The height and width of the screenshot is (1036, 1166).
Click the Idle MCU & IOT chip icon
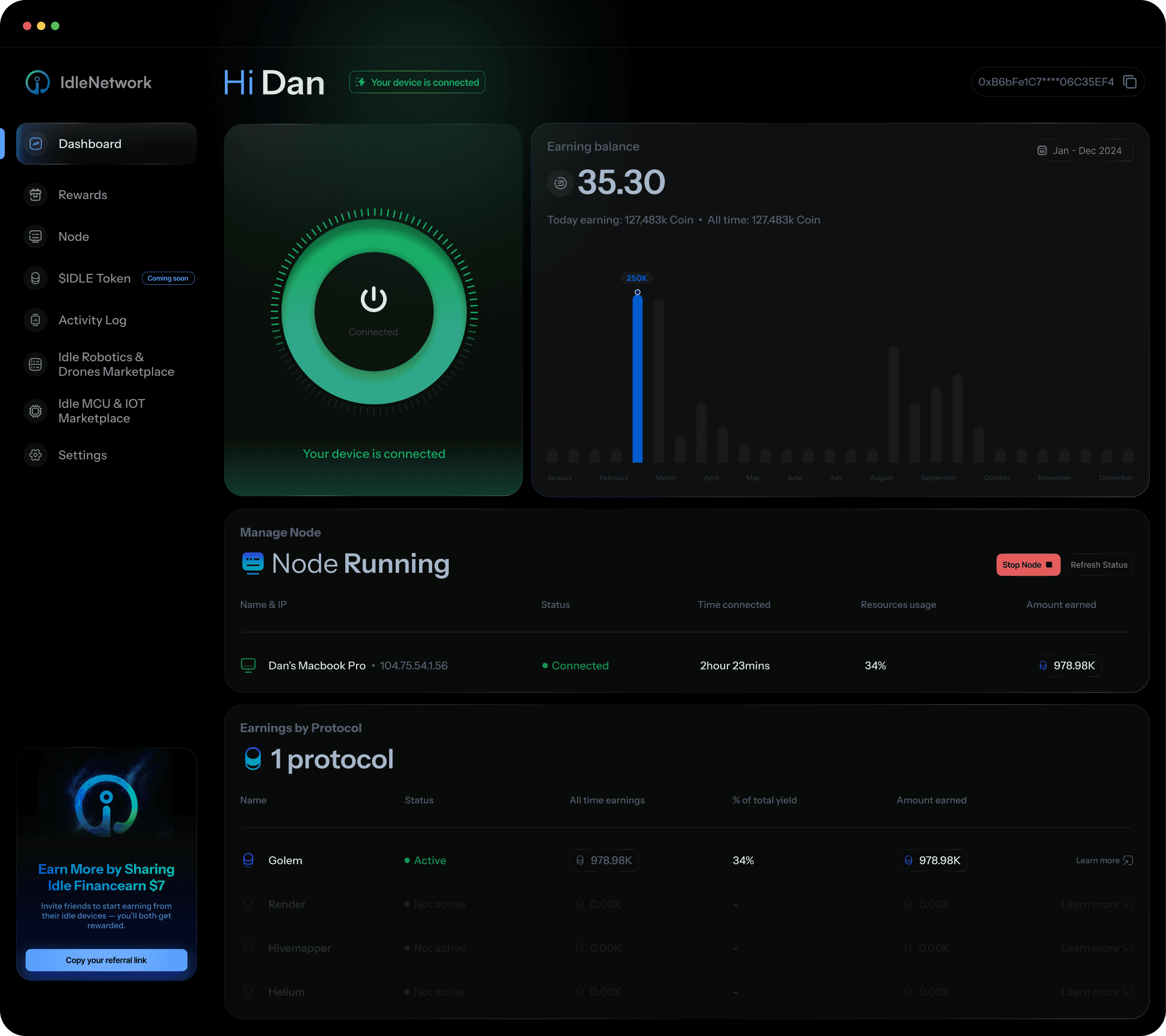tap(35, 411)
